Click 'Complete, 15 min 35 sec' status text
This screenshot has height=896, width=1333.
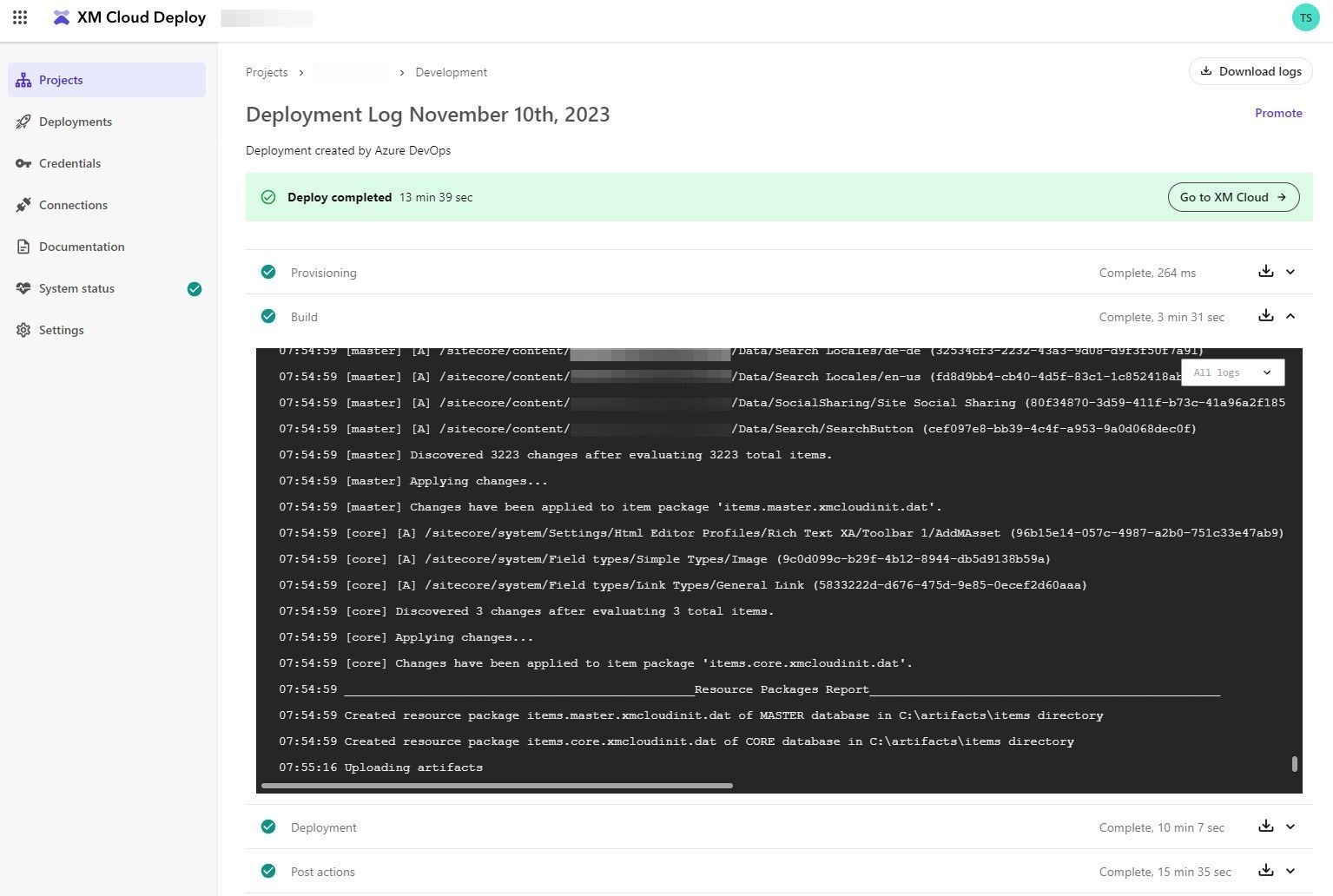[1165, 872]
